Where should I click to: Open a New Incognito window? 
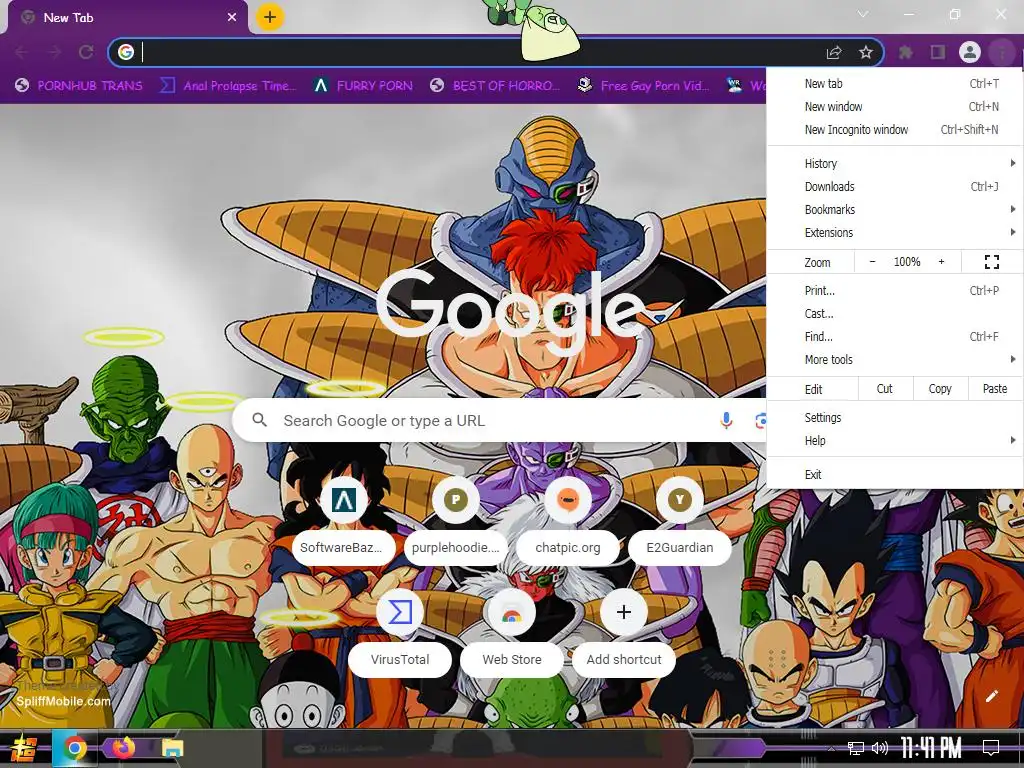coord(895,129)
